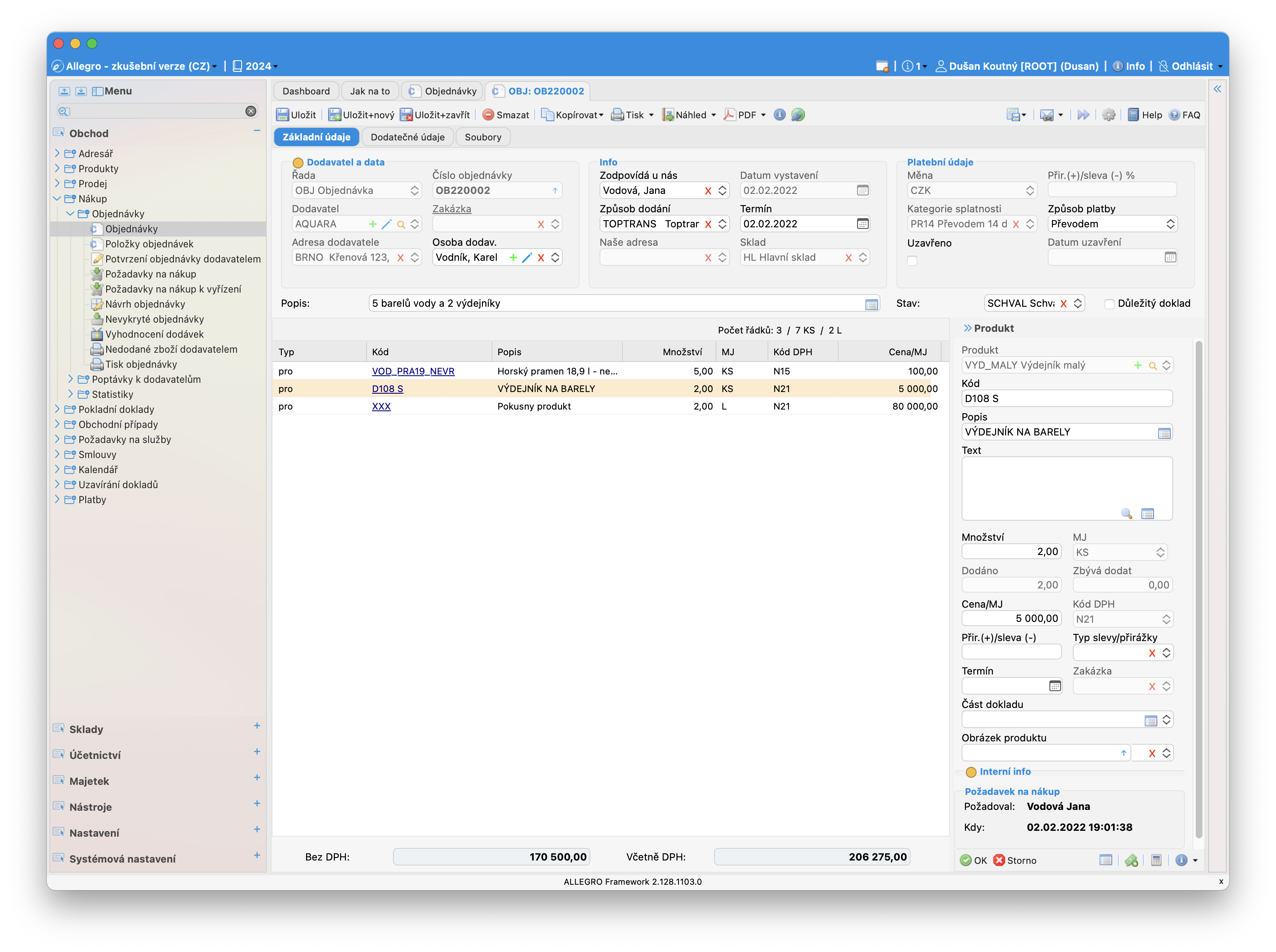
Task: Click the green plus next to Dodavatel AQUARA
Action: (x=373, y=224)
